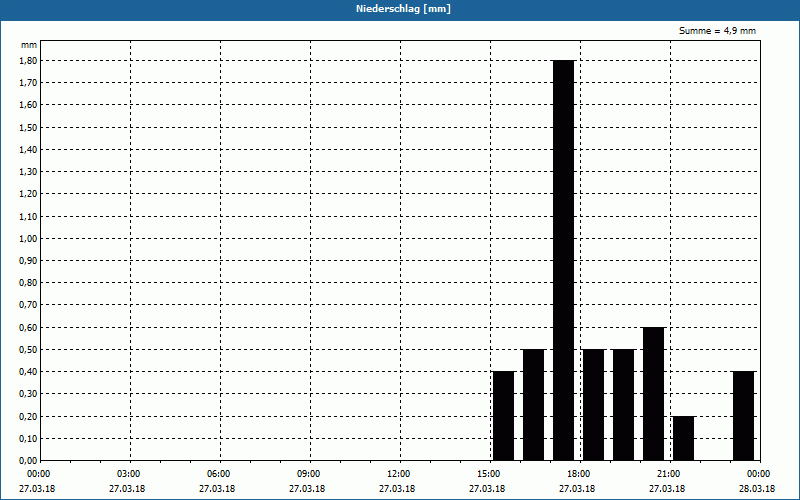Select the 1,10 y-axis label
The height and width of the screenshot is (500, 800).
click(28, 216)
